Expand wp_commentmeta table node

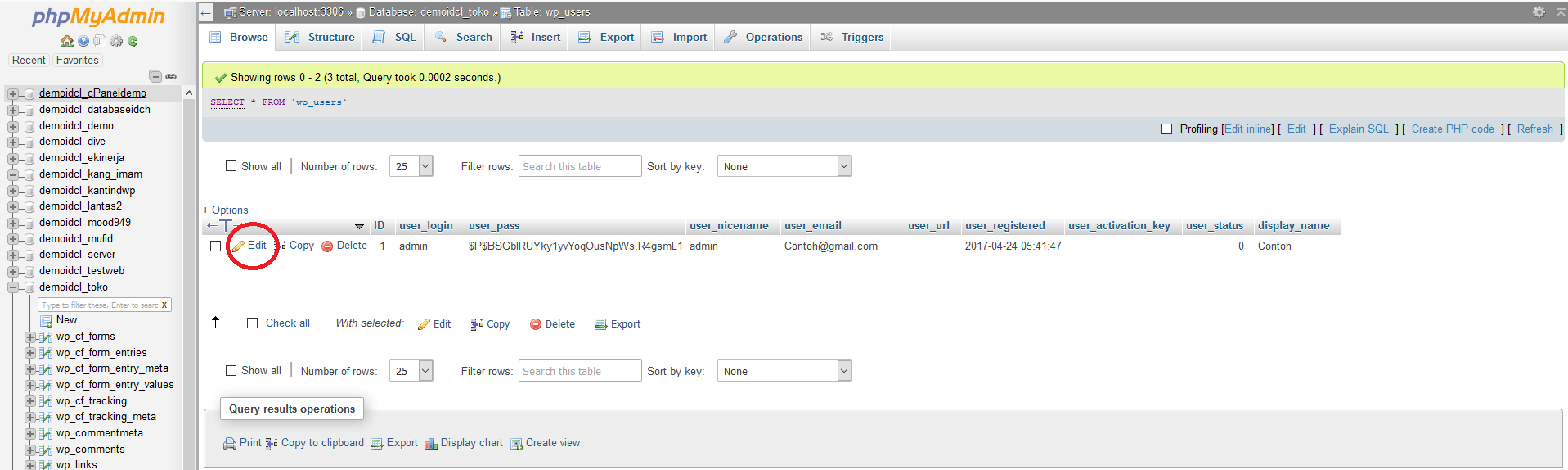(x=30, y=433)
